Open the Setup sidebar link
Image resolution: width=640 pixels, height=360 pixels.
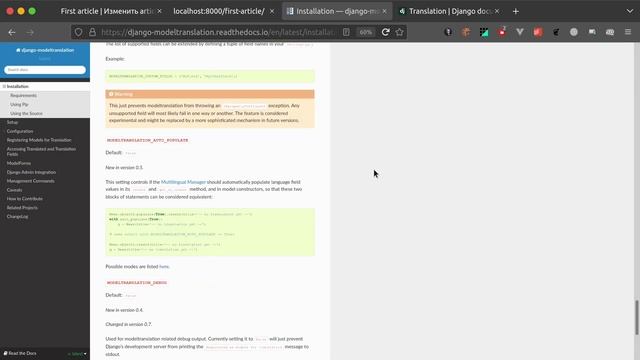click(x=12, y=122)
